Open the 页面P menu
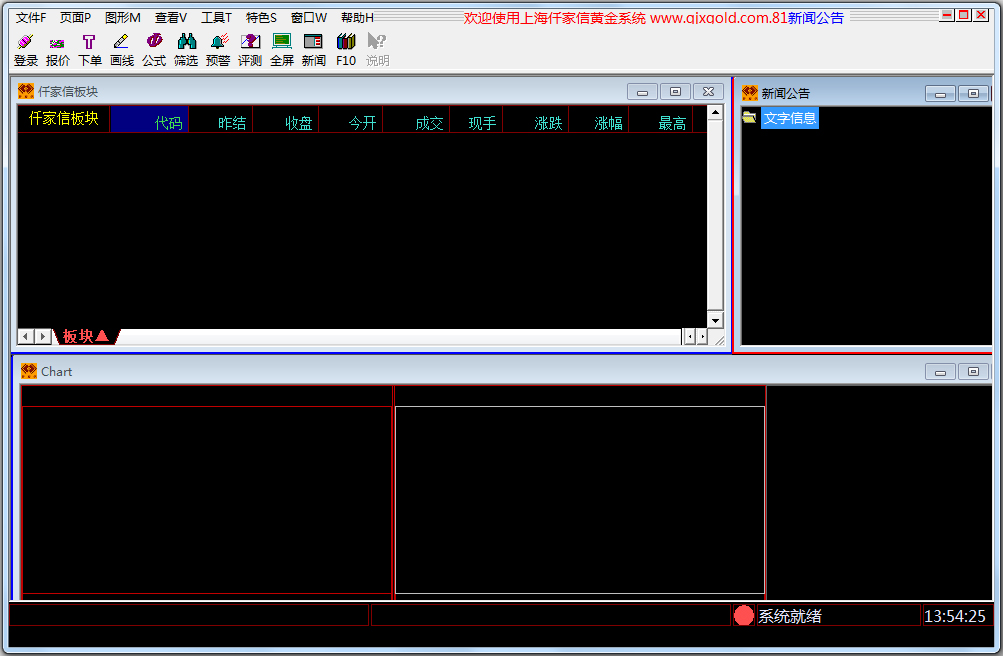The height and width of the screenshot is (656, 1003). point(75,18)
